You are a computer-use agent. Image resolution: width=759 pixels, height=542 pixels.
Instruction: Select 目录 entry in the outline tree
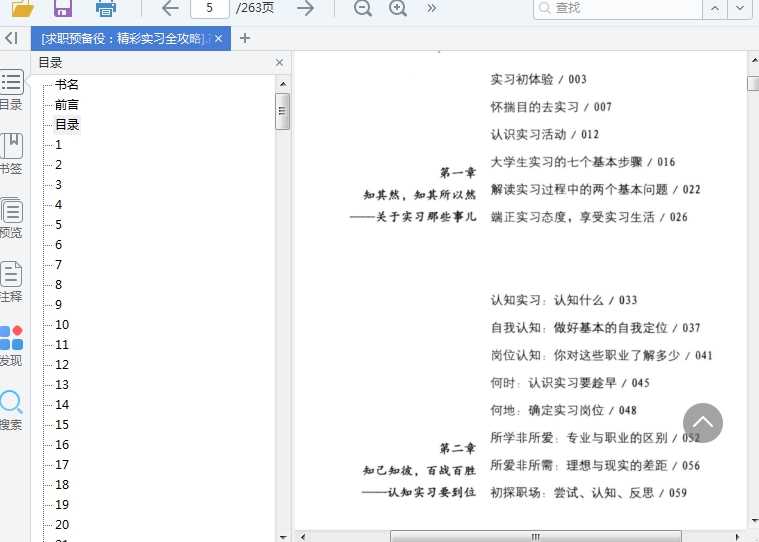[67, 125]
